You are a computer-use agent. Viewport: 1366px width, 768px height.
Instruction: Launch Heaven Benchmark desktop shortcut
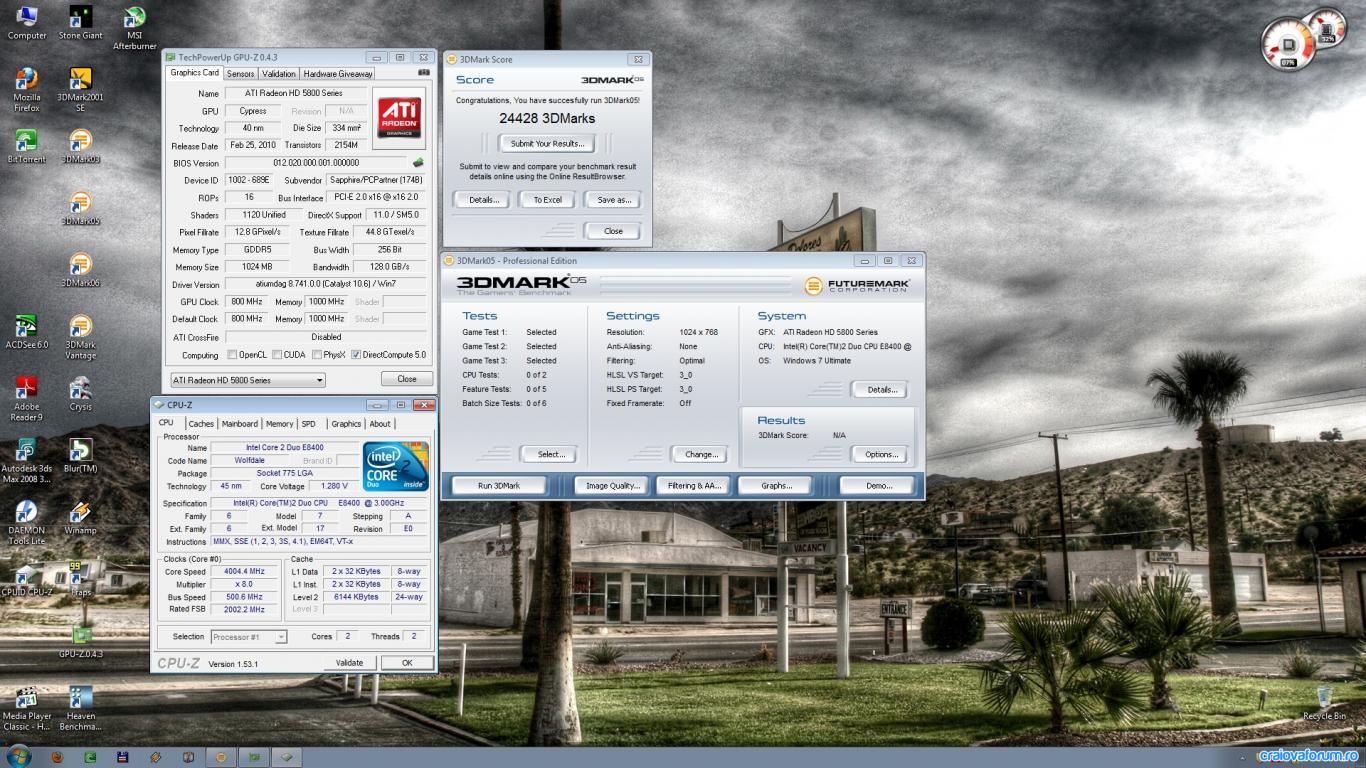[80, 709]
